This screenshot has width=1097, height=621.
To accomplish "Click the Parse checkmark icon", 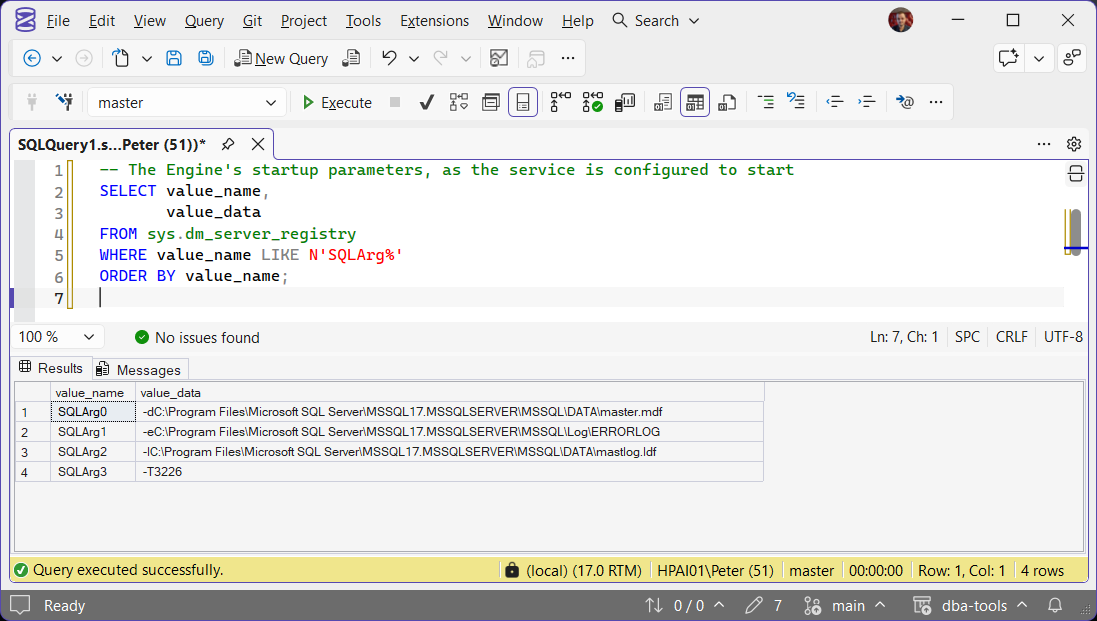I will coord(426,103).
